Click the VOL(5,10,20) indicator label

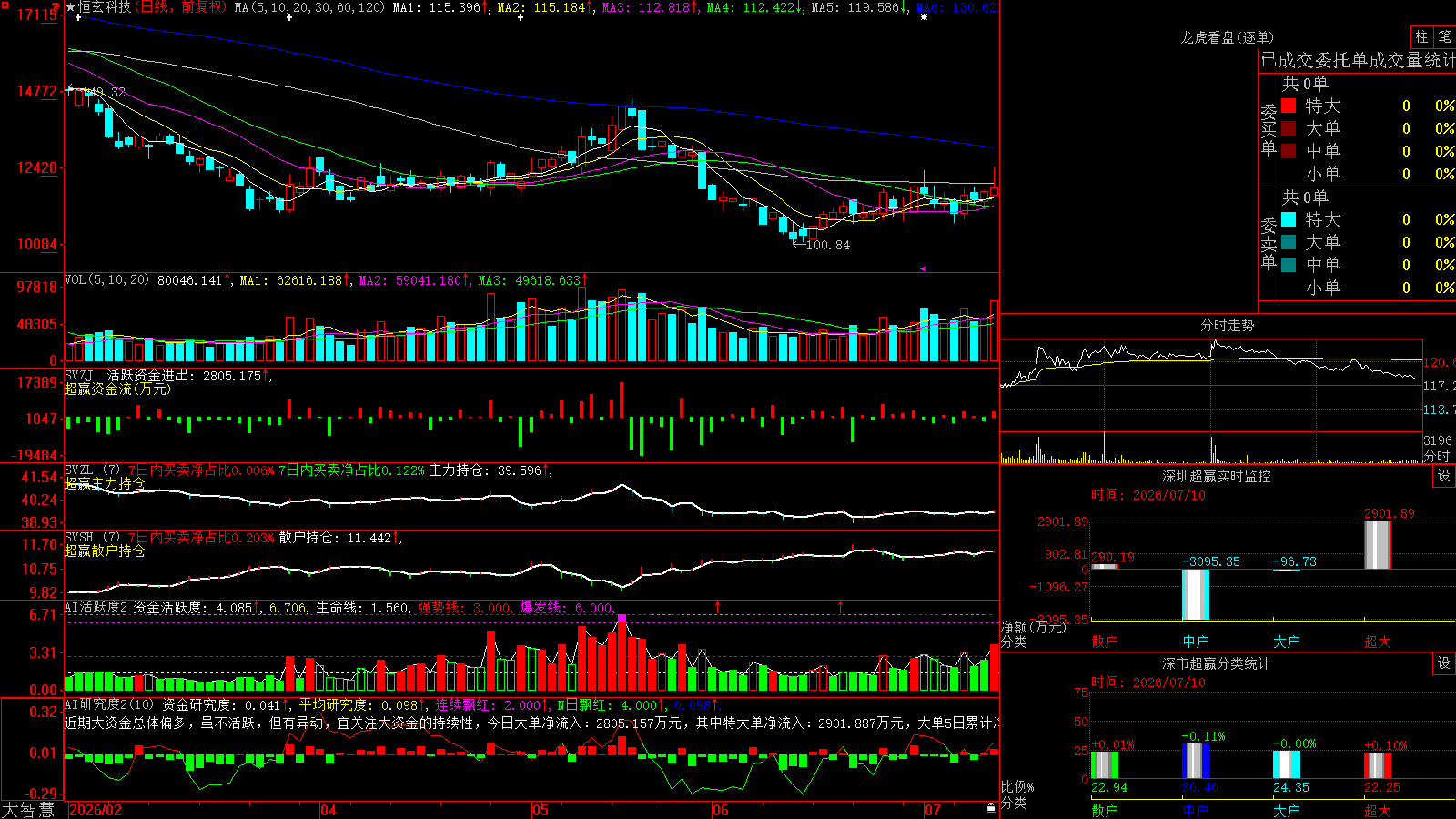click(x=106, y=280)
